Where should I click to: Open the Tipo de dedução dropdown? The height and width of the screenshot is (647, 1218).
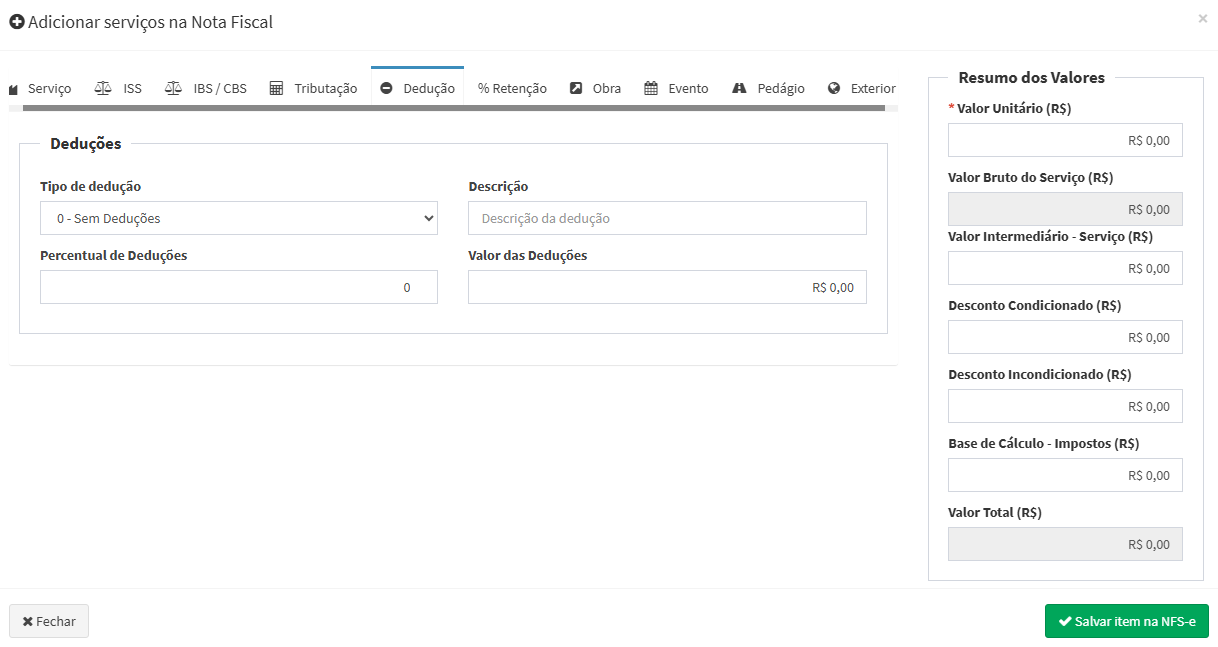tap(239, 218)
